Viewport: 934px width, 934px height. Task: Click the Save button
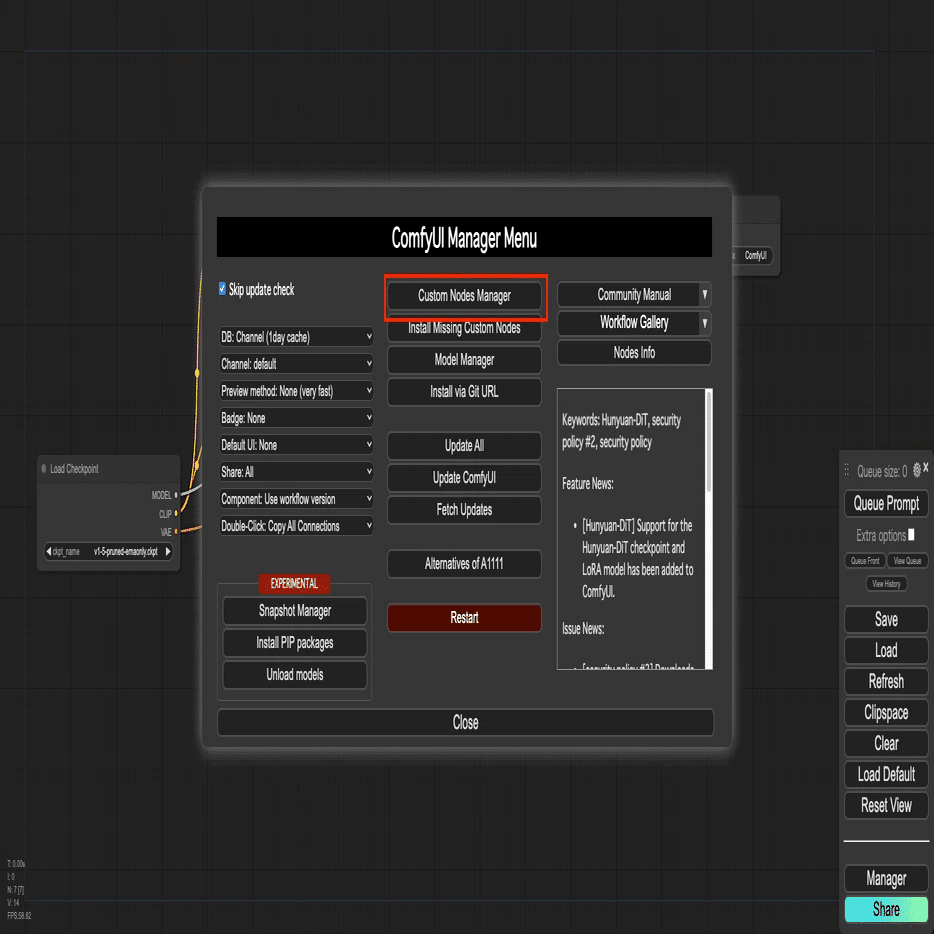pos(886,619)
